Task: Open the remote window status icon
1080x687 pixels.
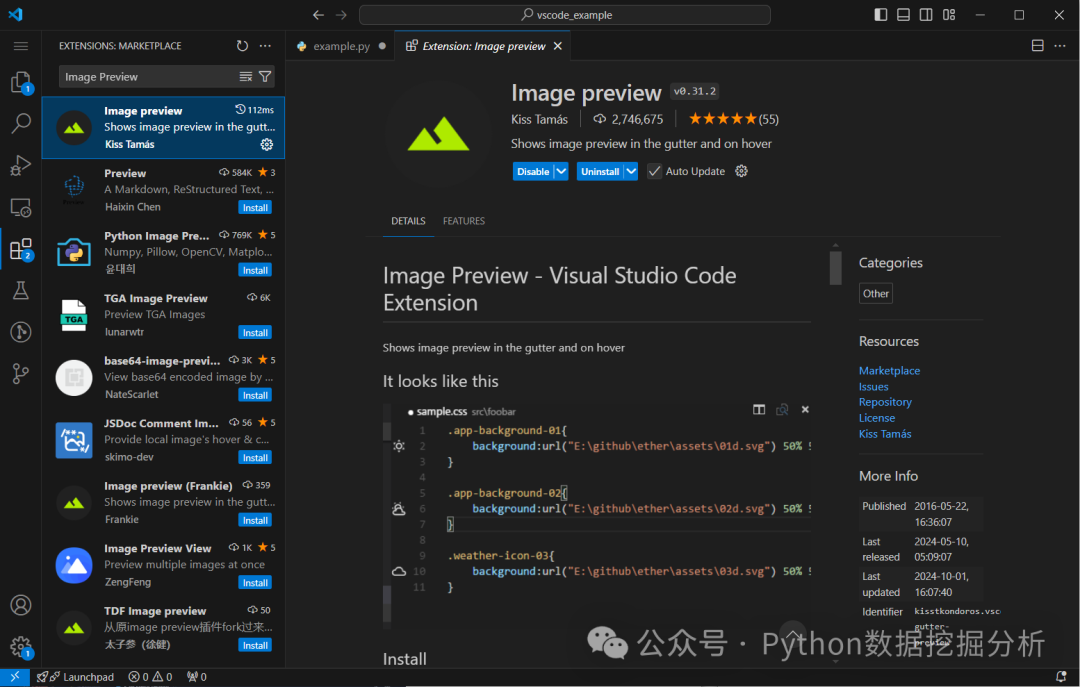Action: 14,677
